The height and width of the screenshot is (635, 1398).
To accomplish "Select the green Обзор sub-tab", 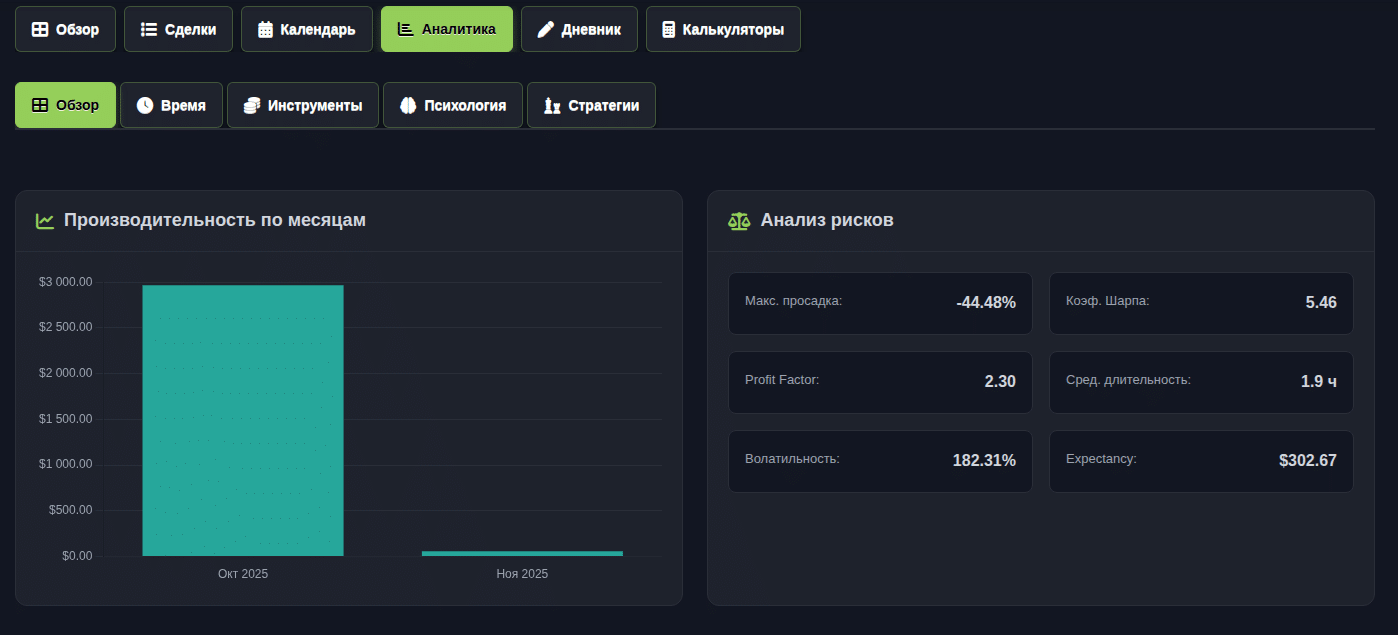I will click(x=65, y=106).
